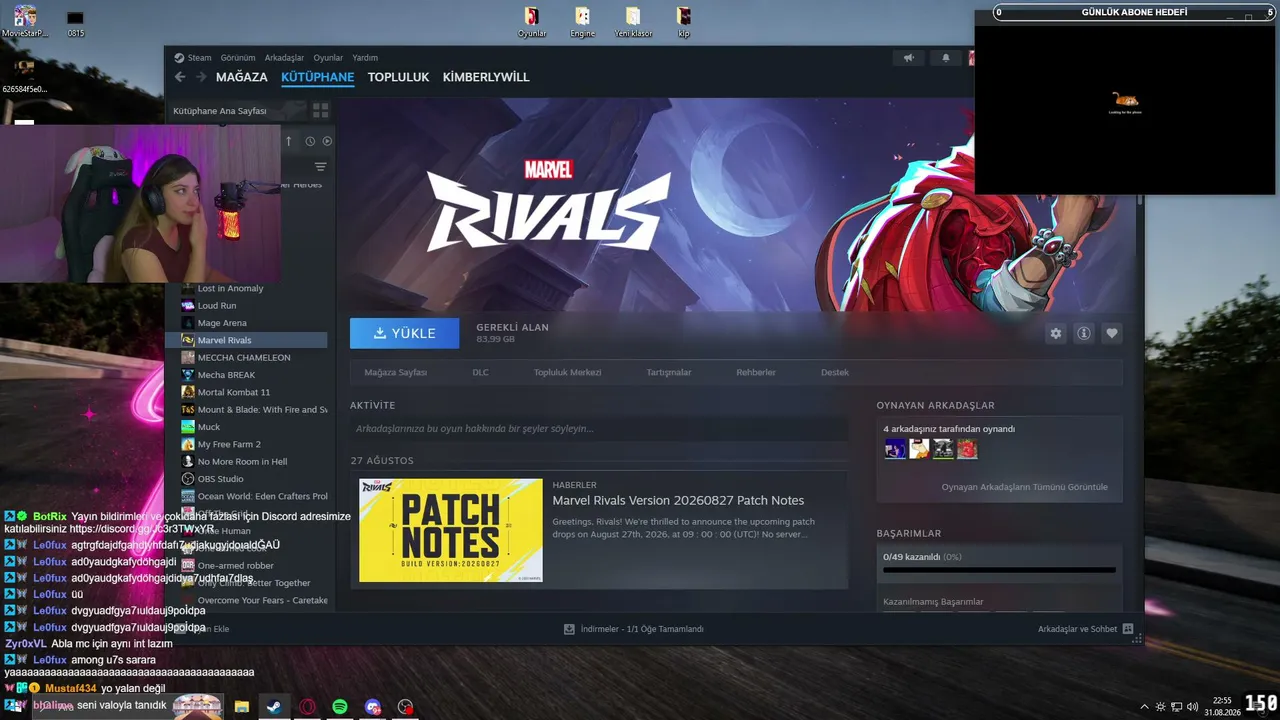Open Marvel Rivals settings gear
Viewport: 1280px width, 720px height.
[1055, 333]
